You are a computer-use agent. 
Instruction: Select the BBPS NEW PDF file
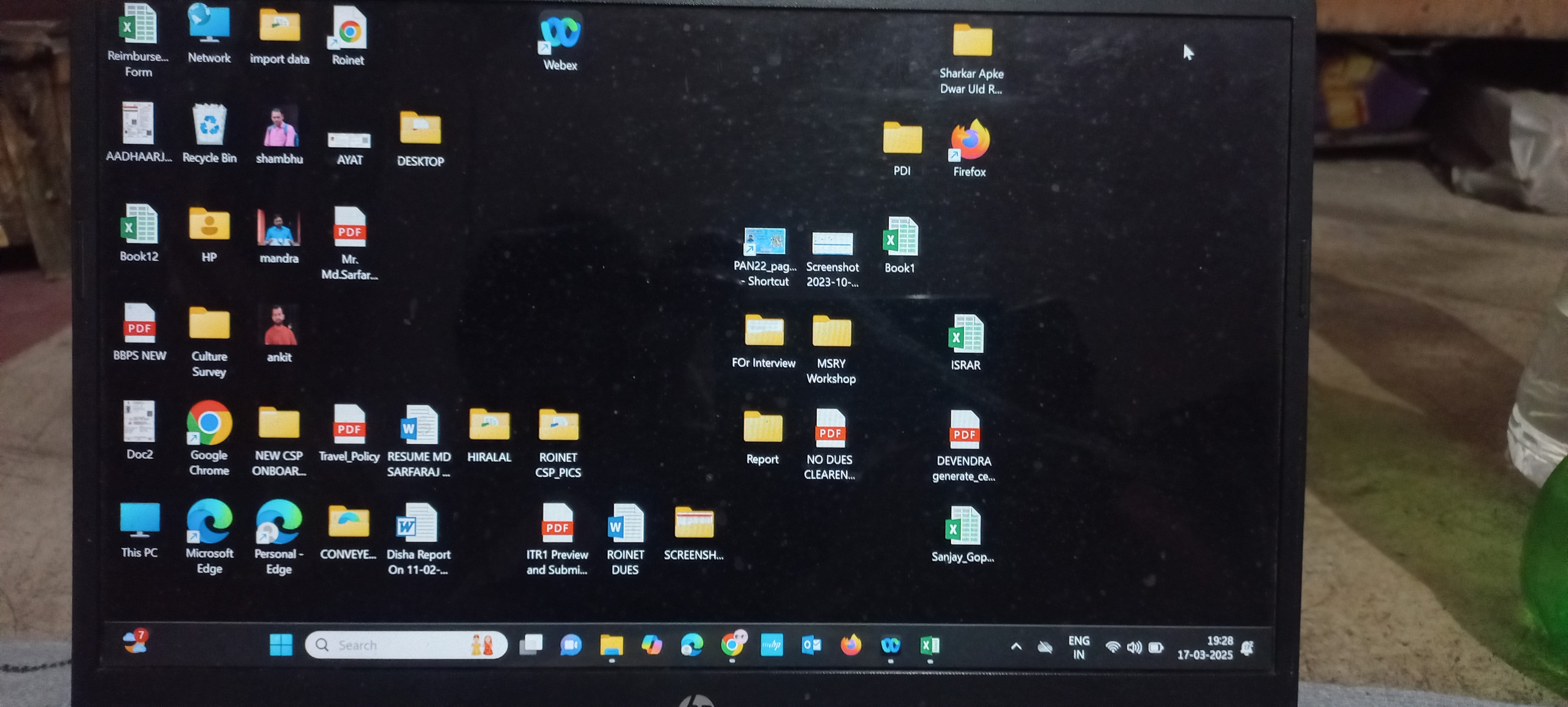point(139,332)
